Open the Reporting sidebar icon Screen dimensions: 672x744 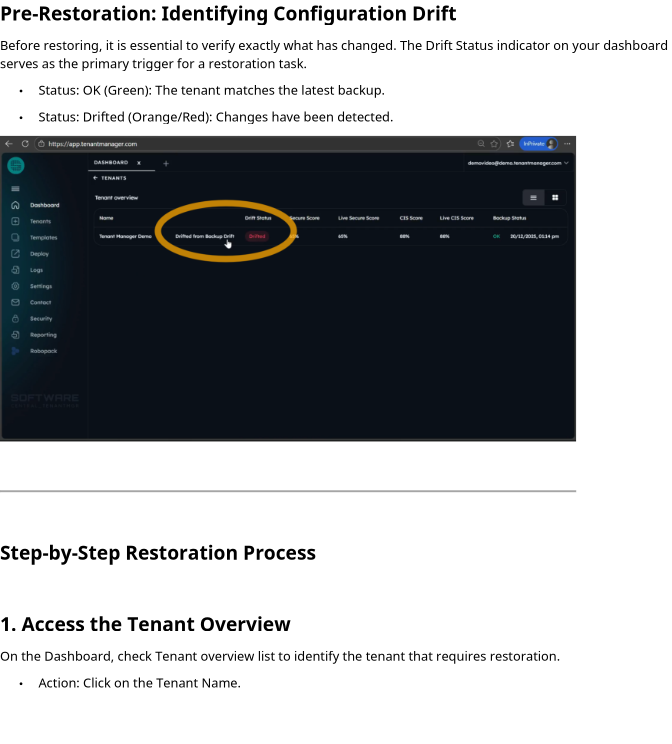(15, 335)
